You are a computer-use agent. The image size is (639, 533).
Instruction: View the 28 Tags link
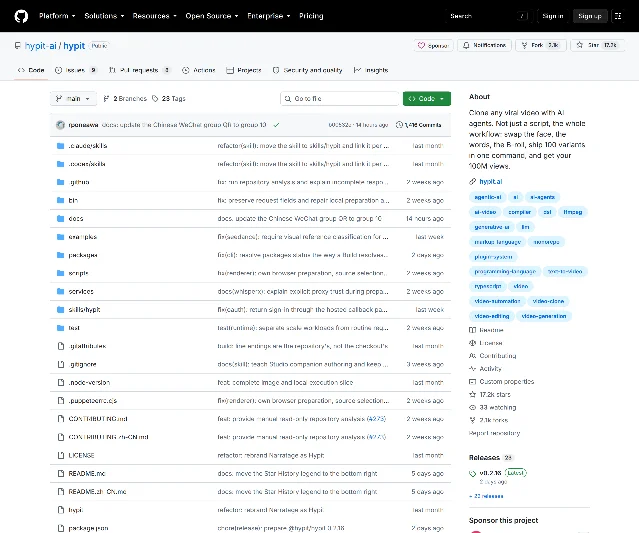pos(169,99)
